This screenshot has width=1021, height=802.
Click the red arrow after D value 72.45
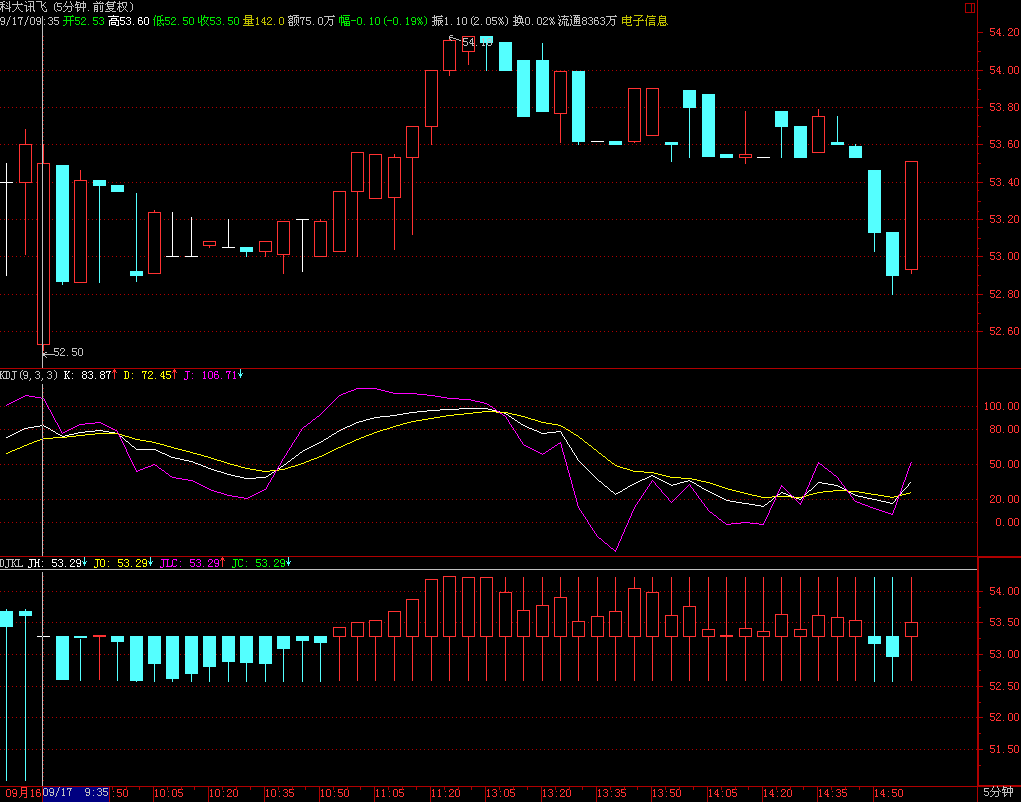click(x=175, y=375)
